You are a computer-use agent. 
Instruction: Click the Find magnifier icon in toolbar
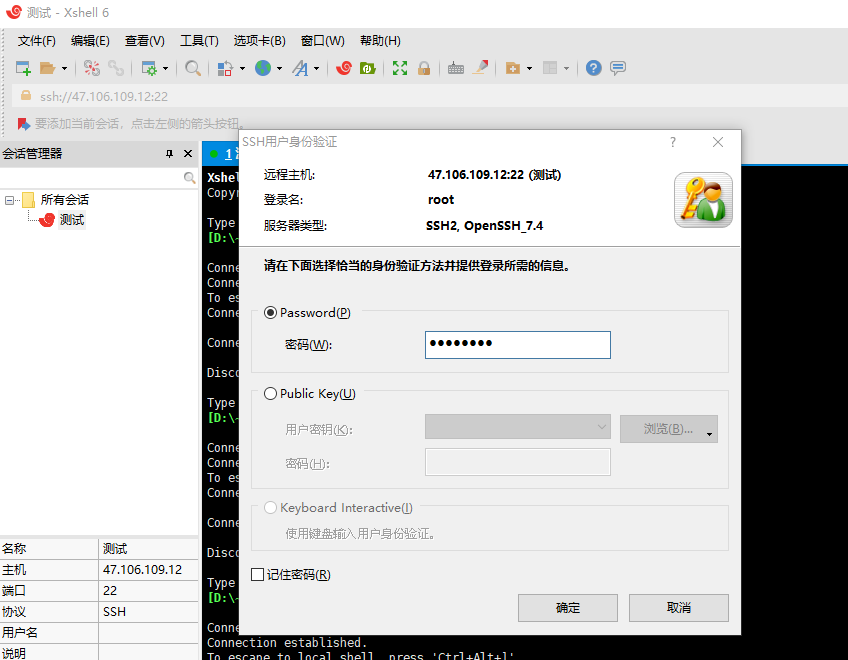pos(193,68)
